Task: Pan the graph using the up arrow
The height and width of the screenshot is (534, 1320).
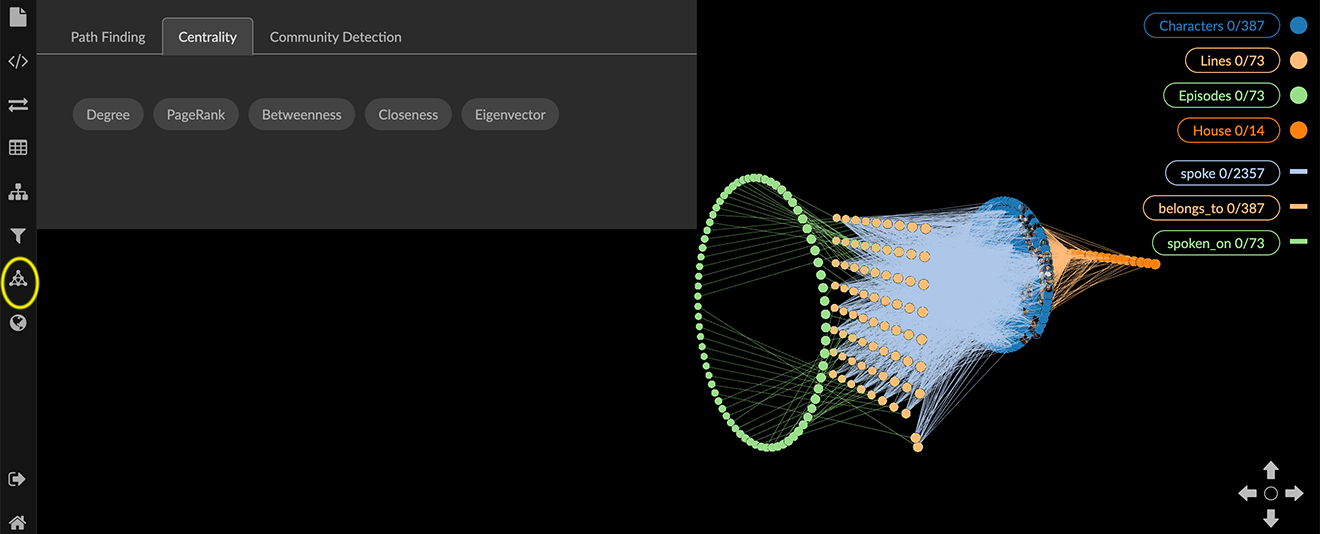Action: click(1271, 470)
